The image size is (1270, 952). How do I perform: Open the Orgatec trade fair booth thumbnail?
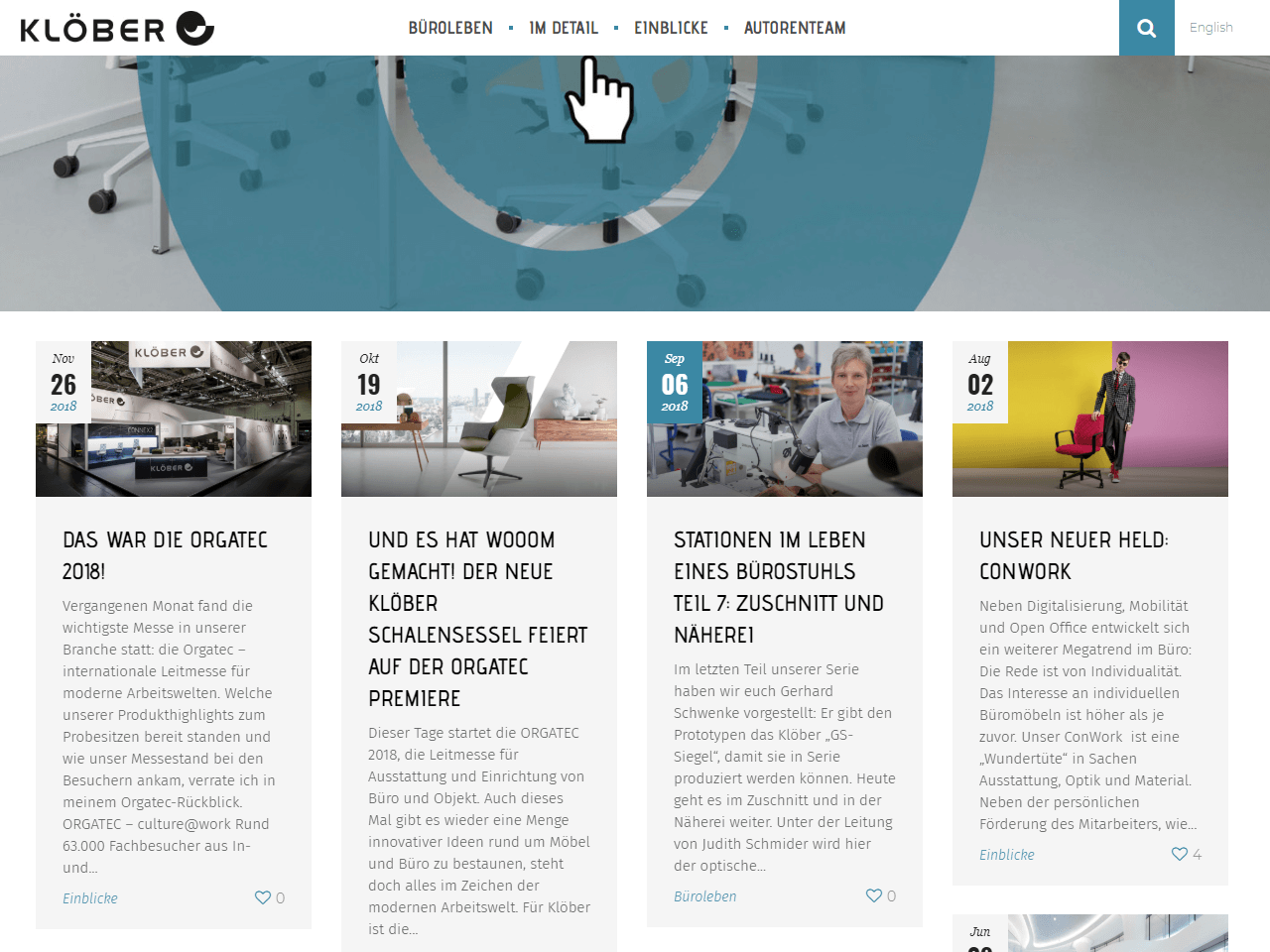(174, 419)
